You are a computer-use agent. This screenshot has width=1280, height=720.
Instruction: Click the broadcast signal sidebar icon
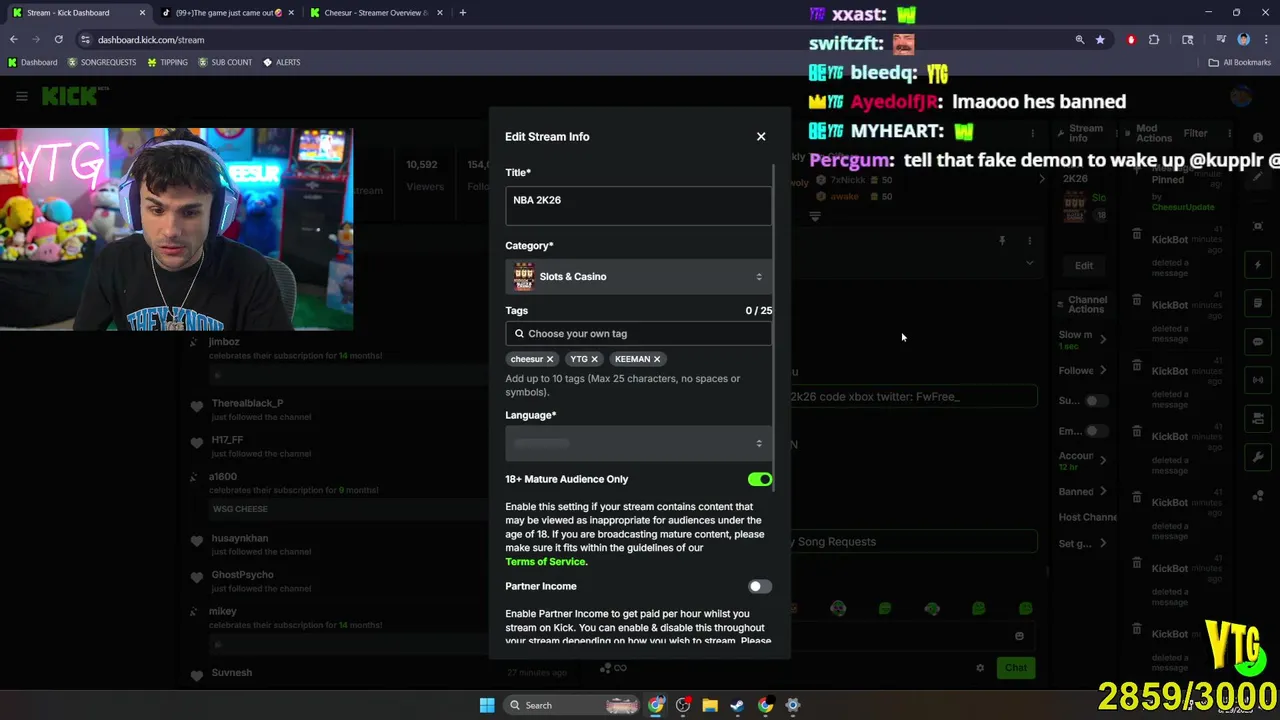(x=1258, y=380)
